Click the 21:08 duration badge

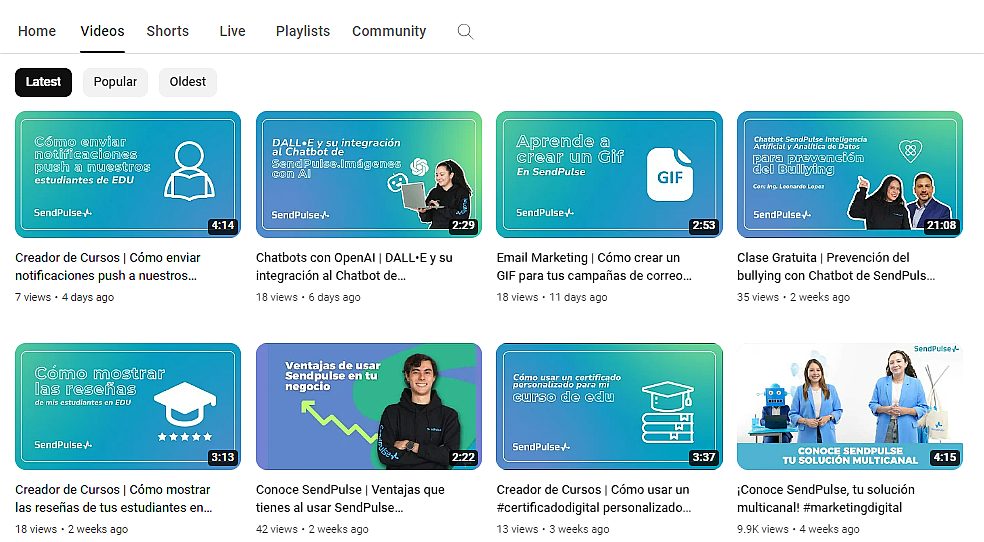click(x=941, y=225)
